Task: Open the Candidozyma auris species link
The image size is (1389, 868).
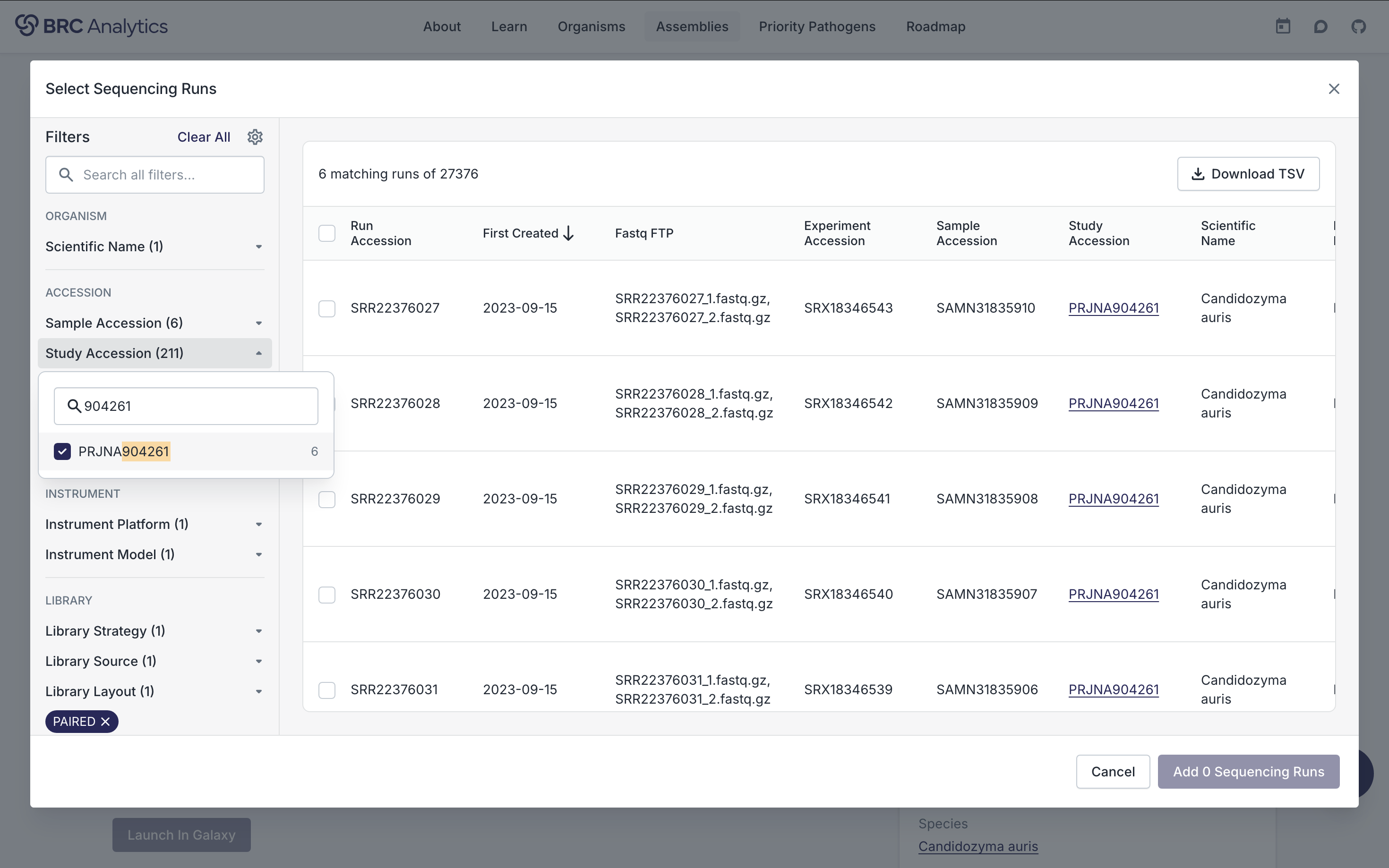Action: tap(978, 846)
